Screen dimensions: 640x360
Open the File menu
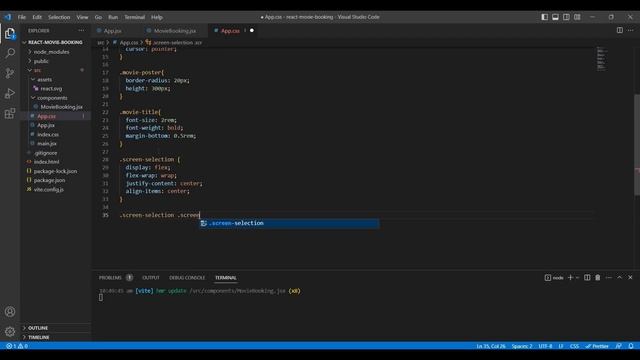22,17
